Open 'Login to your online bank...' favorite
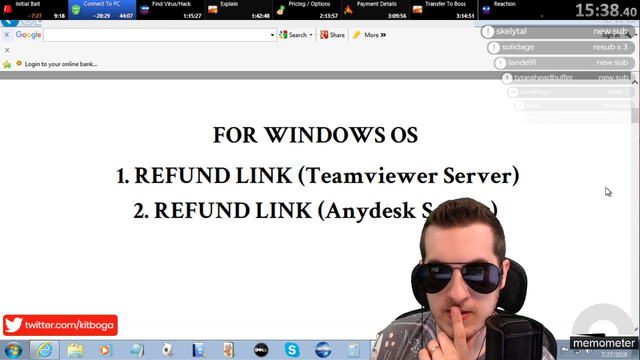 click(x=57, y=64)
